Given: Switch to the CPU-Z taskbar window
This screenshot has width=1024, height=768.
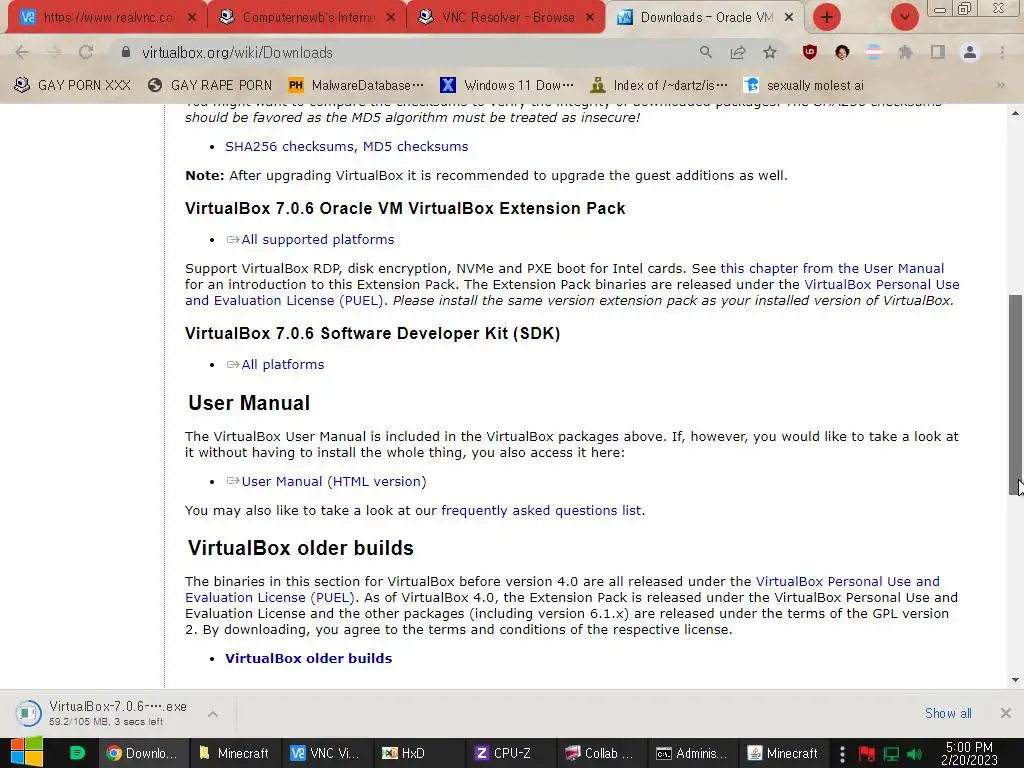Looking at the screenshot, I should click(511, 753).
